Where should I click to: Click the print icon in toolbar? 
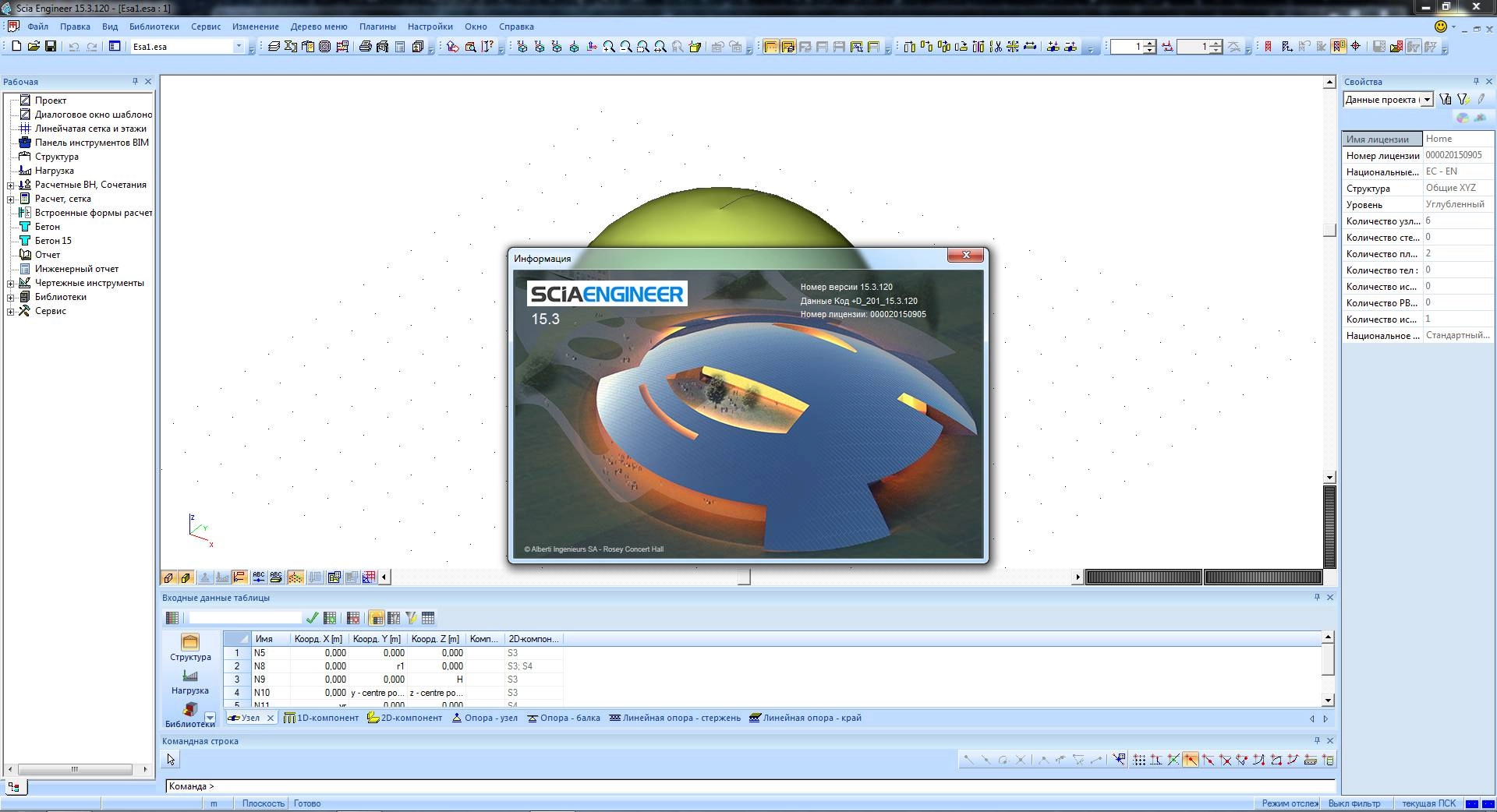(365, 47)
